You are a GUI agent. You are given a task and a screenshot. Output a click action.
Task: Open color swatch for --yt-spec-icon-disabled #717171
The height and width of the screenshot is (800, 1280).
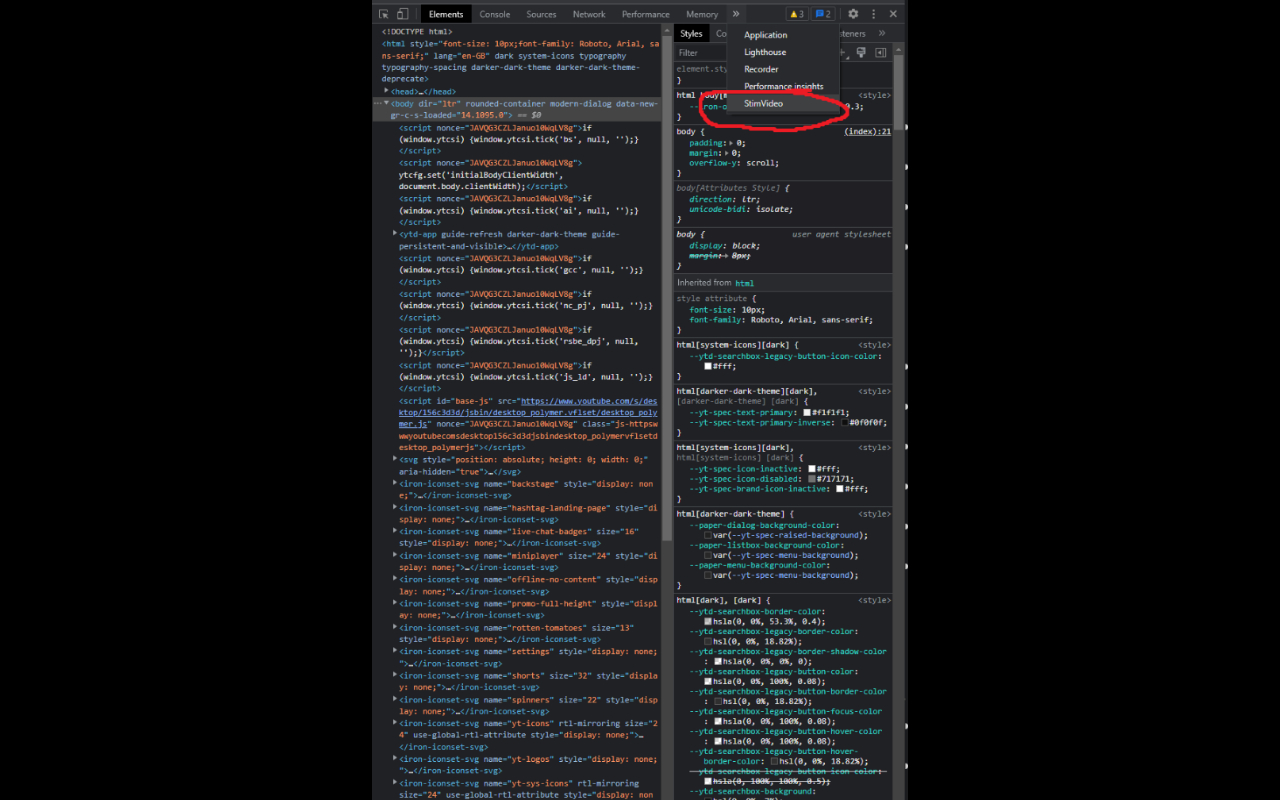point(812,478)
